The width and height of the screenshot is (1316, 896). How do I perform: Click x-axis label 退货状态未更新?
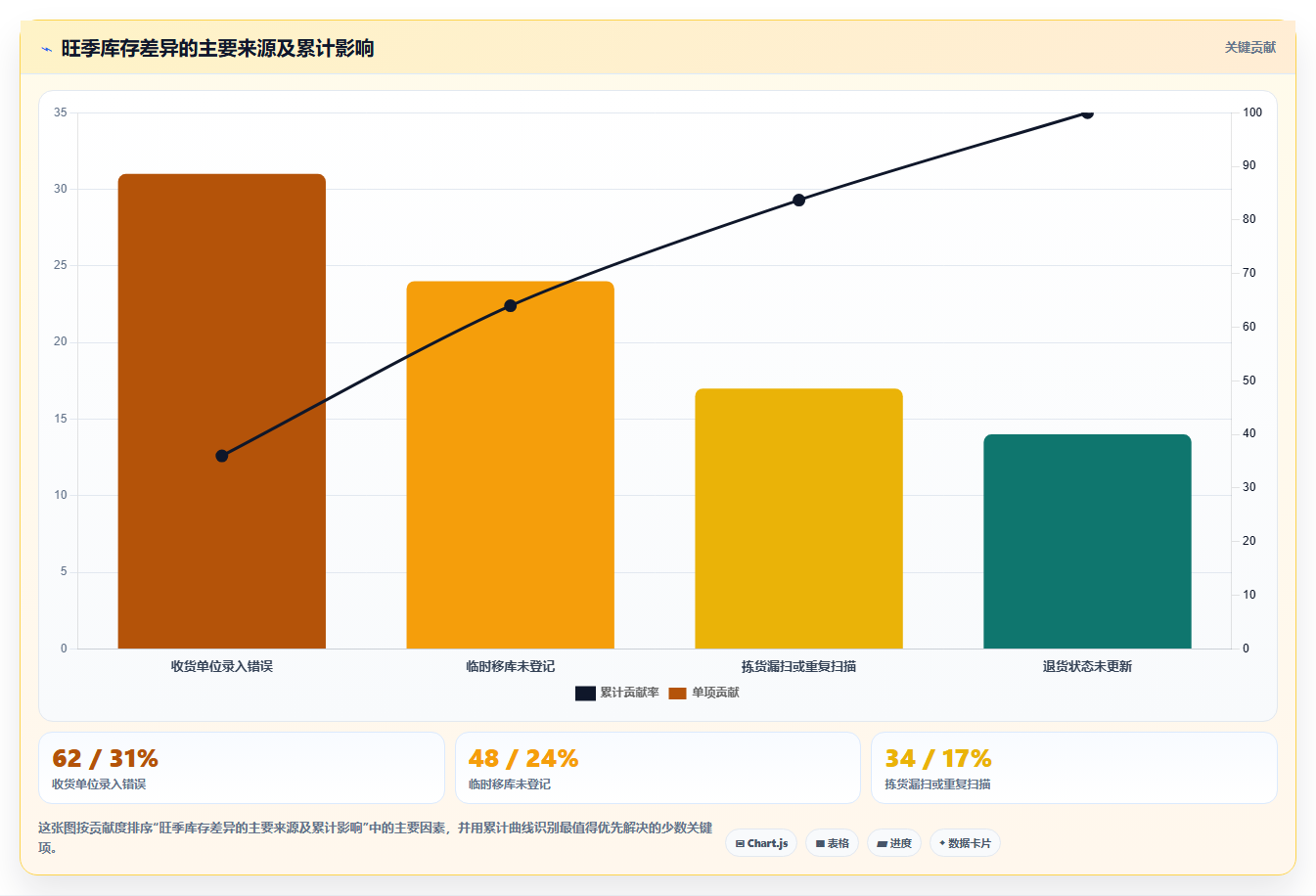1087,666
